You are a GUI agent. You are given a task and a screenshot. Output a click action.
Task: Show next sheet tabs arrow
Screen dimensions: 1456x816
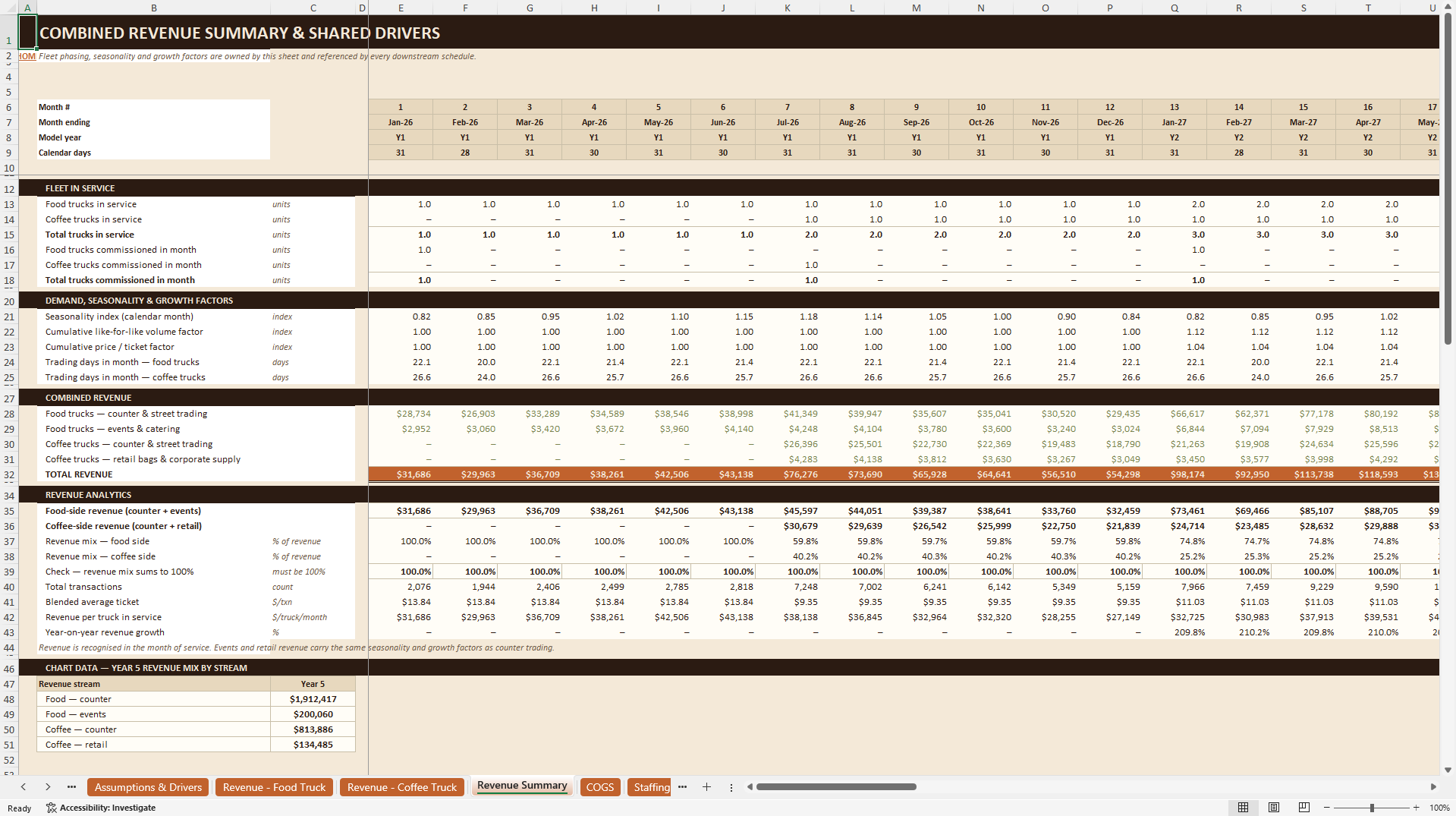click(x=48, y=787)
